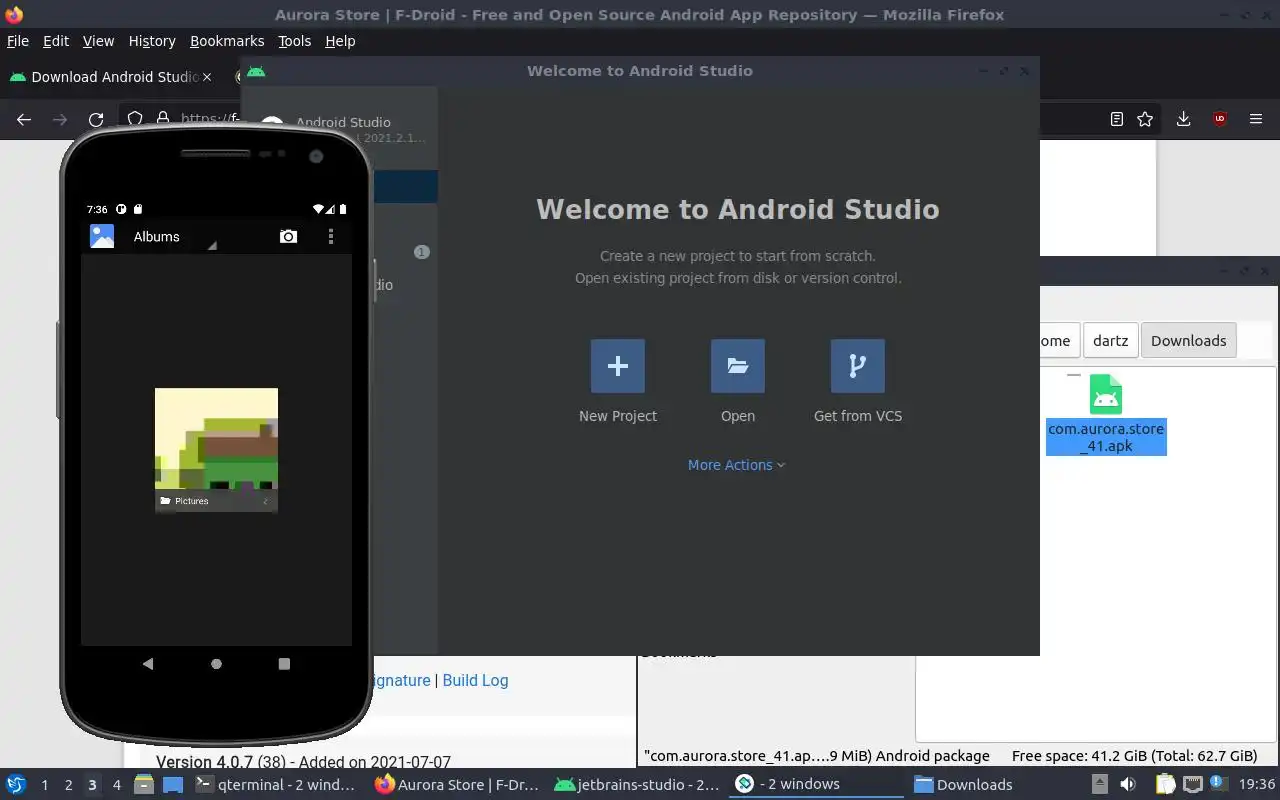Tap the Gallery app icon beside Albums
Image resolution: width=1280 pixels, height=800 pixels.
click(x=102, y=236)
